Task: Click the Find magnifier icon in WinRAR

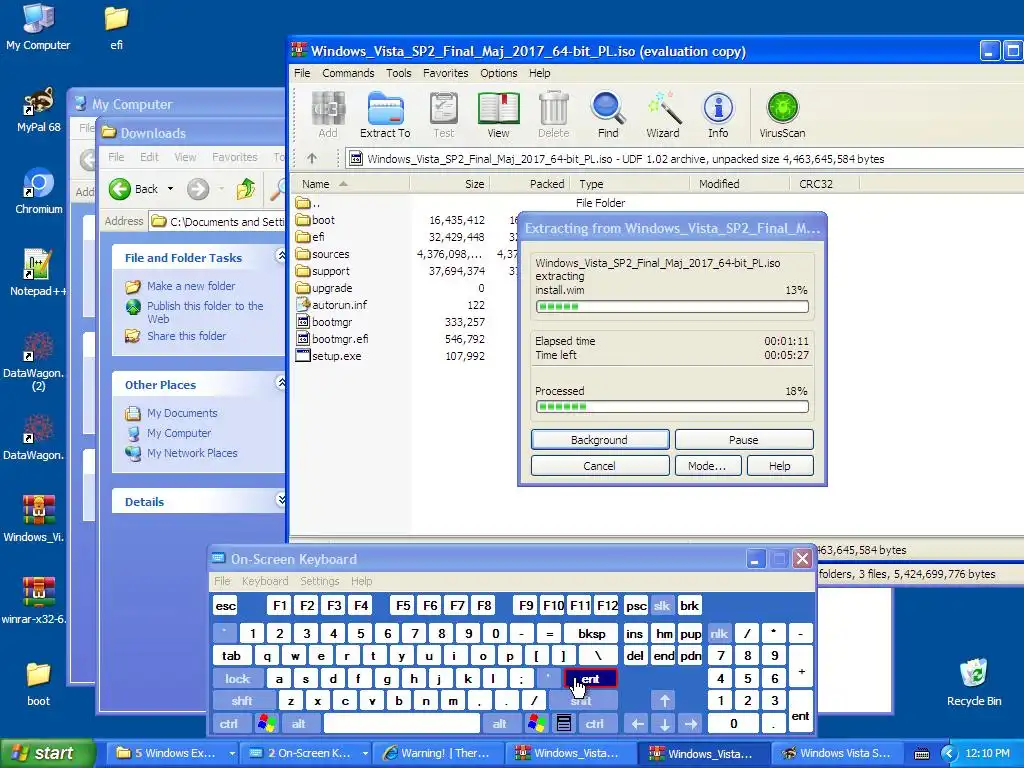Action: [608, 115]
